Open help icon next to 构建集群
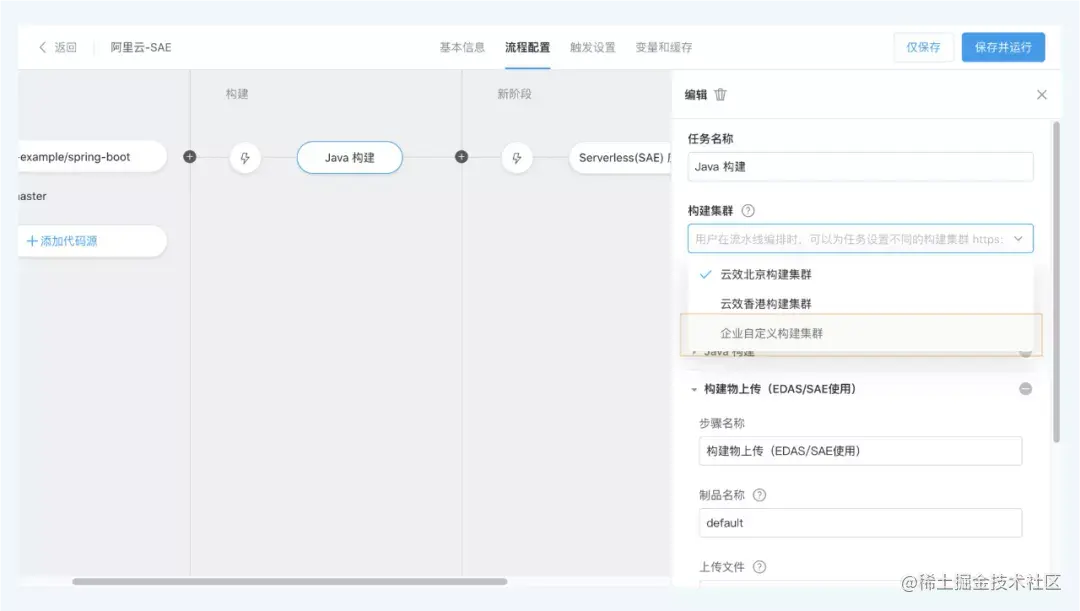Image resolution: width=1080 pixels, height=611 pixels. 747,211
